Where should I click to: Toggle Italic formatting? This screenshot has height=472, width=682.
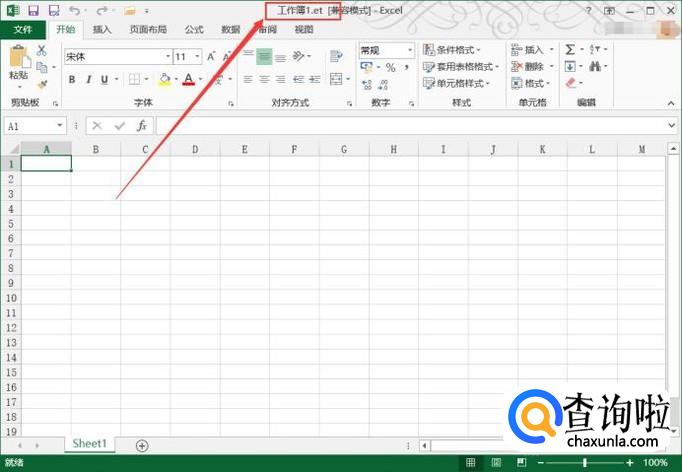[x=88, y=80]
